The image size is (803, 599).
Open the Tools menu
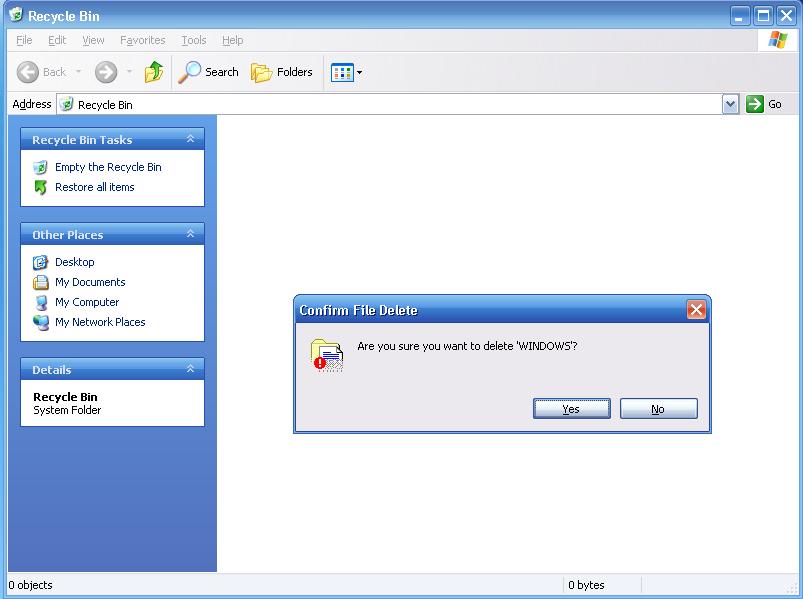coord(194,40)
